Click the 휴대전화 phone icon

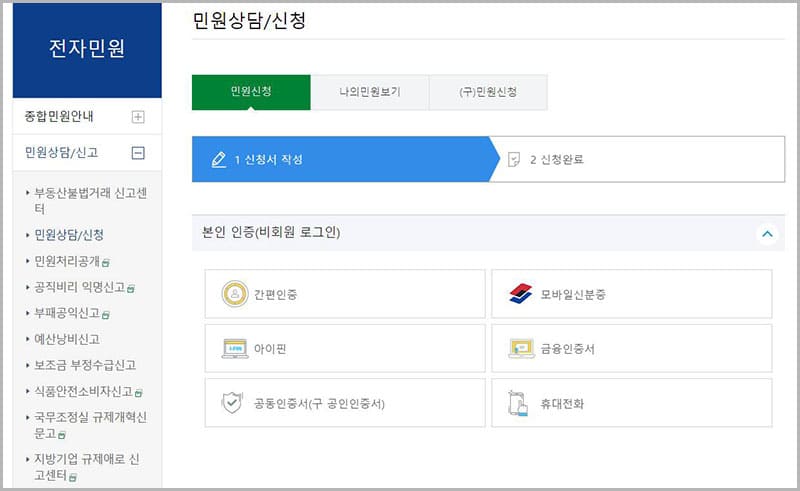(519, 403)
